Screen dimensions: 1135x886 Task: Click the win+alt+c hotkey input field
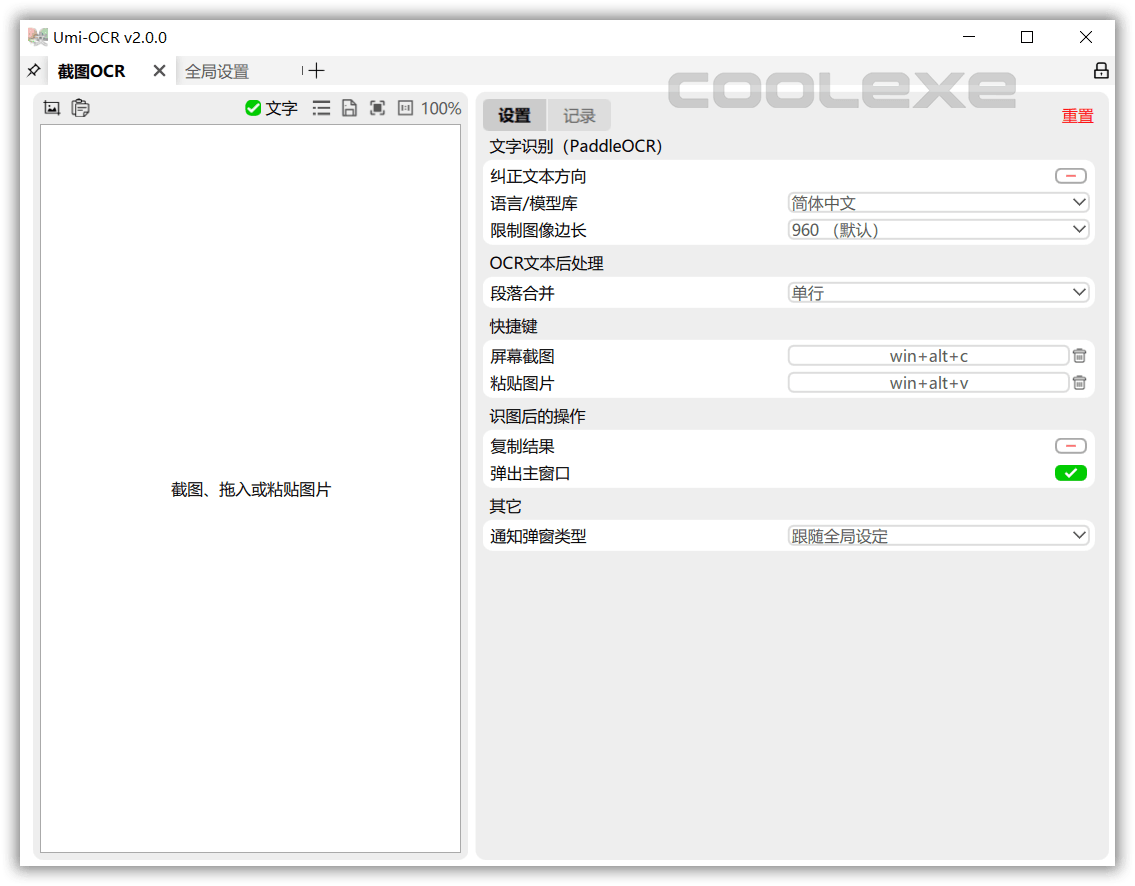coord(928,355)
